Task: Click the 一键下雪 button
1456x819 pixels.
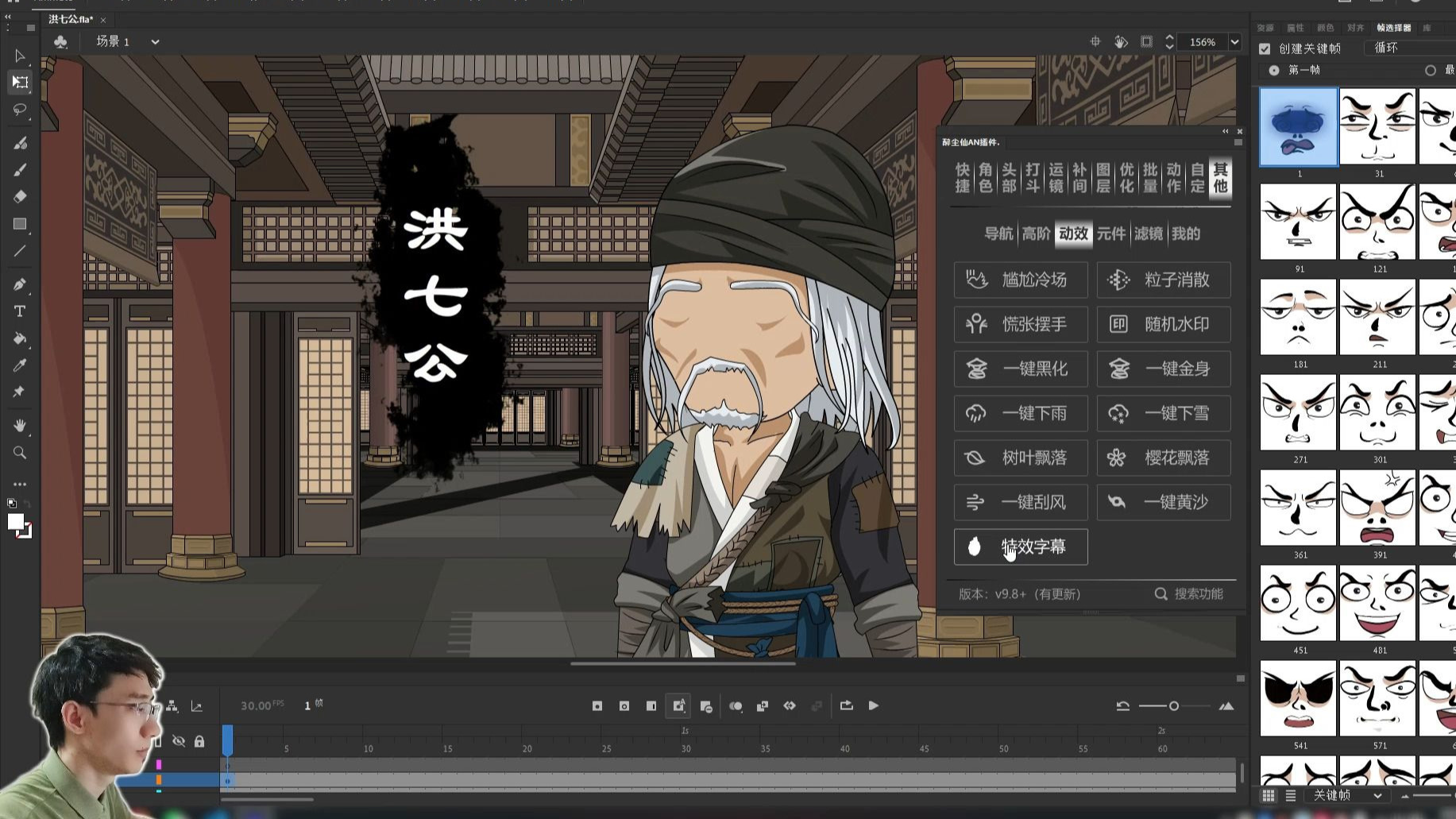Action: pyautogui.click(x=1164, y=413)
